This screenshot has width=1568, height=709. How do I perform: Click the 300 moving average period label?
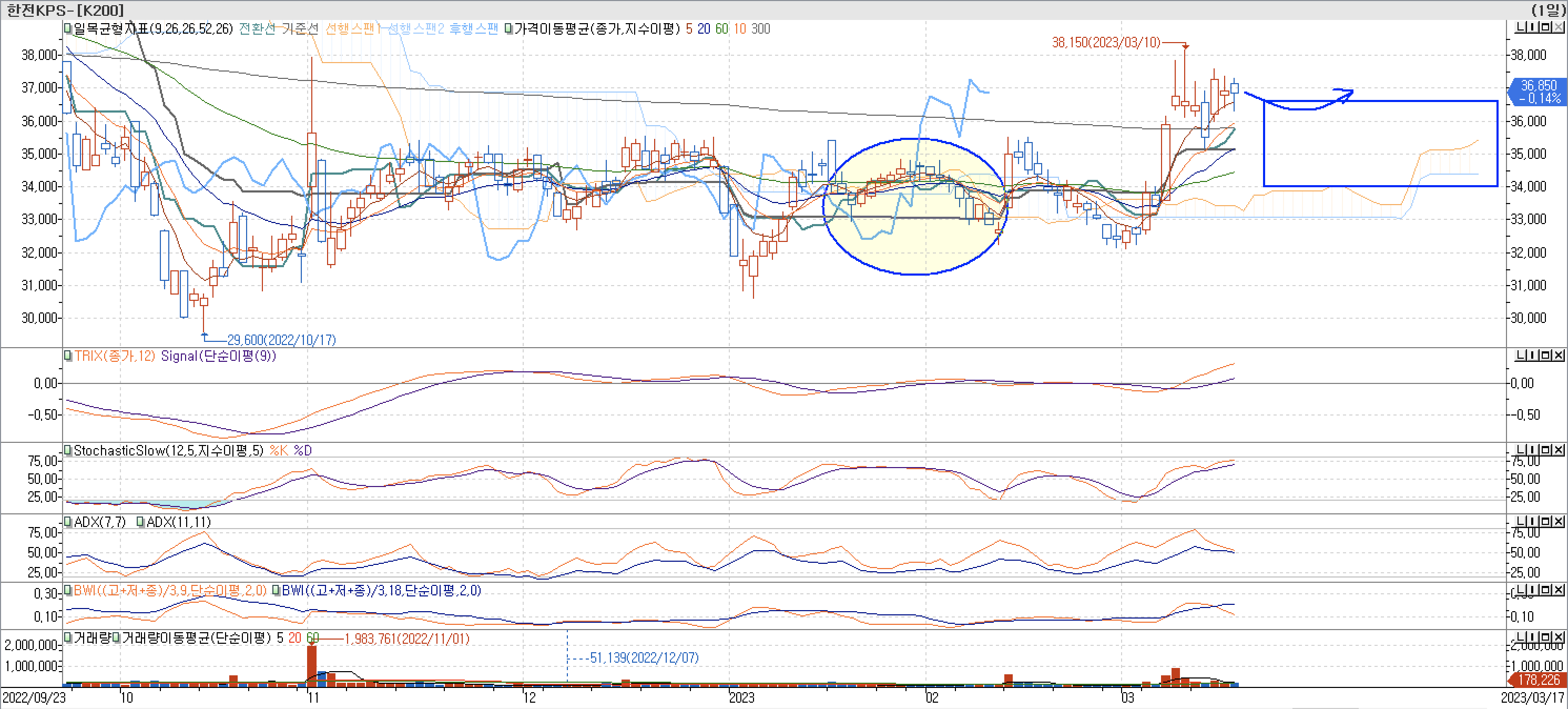click(760, 28)
